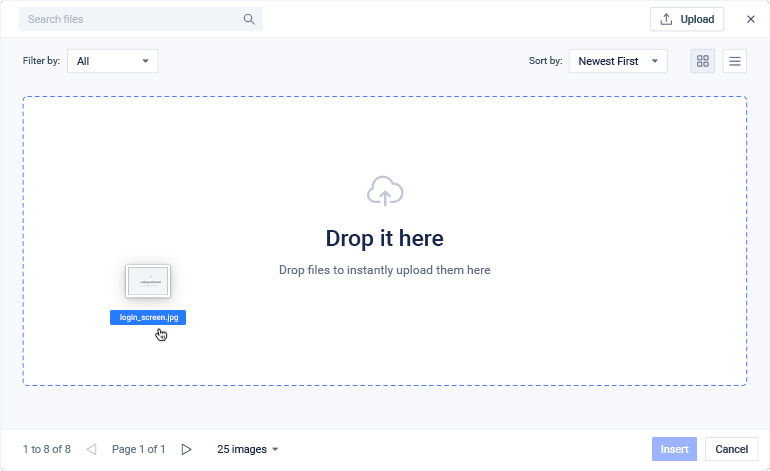This screenshot has height=471, width=770.
Task: Switch to list view layout
Action: click(x=735, y=61)
